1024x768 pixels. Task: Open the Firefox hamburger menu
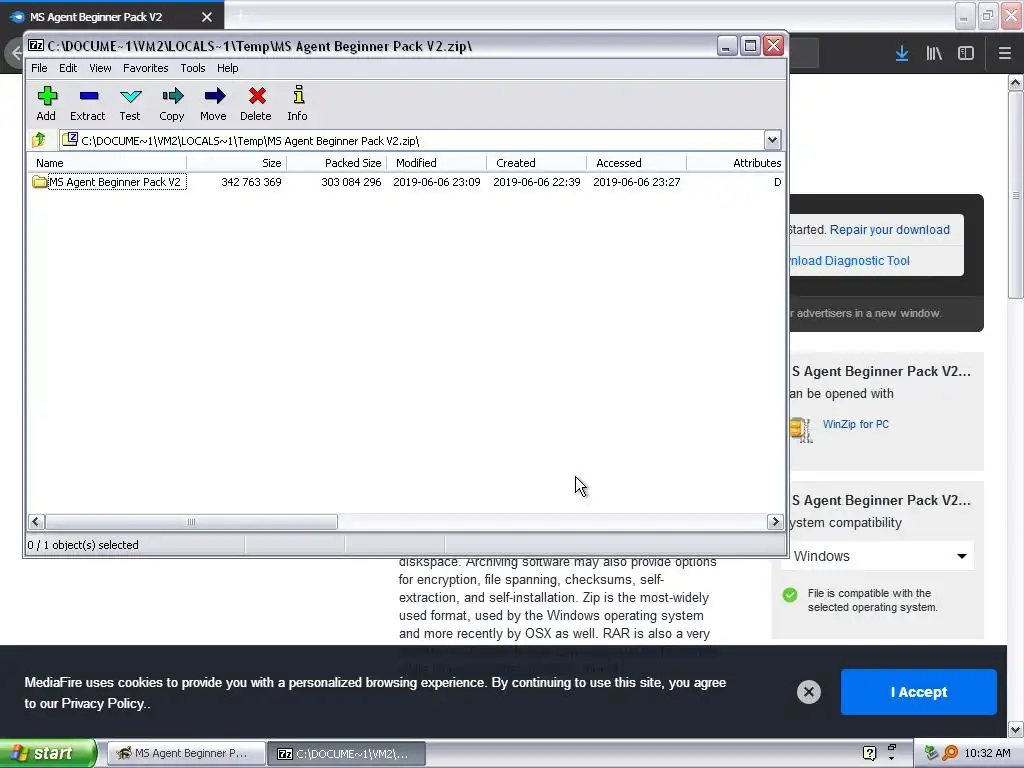1004,54
